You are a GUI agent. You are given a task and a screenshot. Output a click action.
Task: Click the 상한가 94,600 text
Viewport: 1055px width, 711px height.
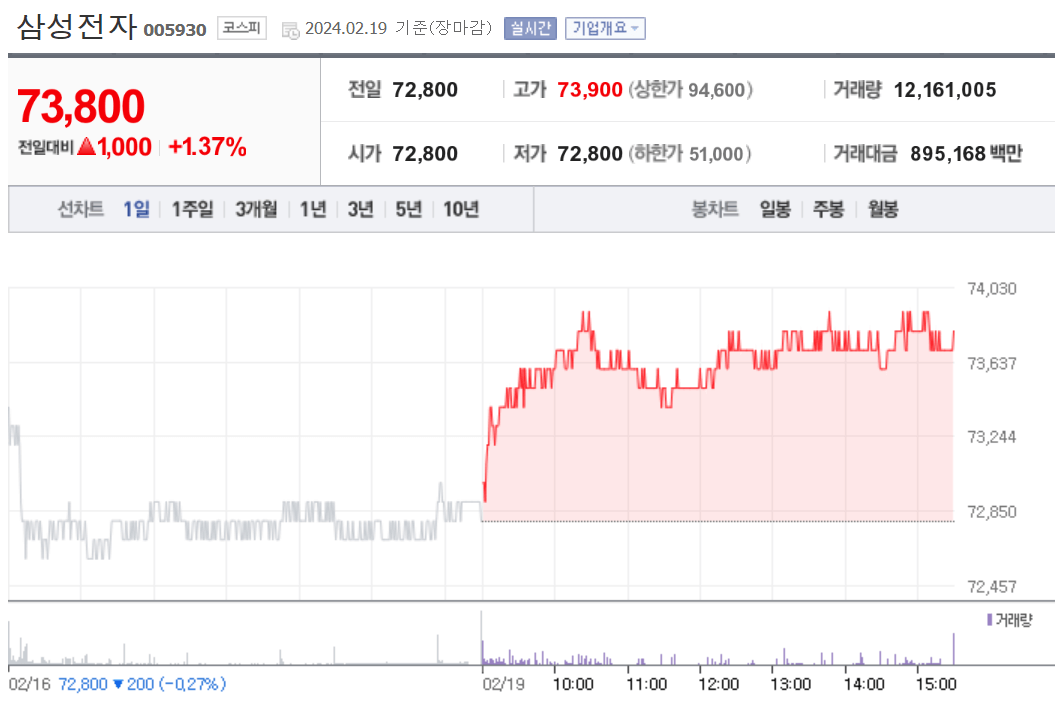[x=691, y=89]
